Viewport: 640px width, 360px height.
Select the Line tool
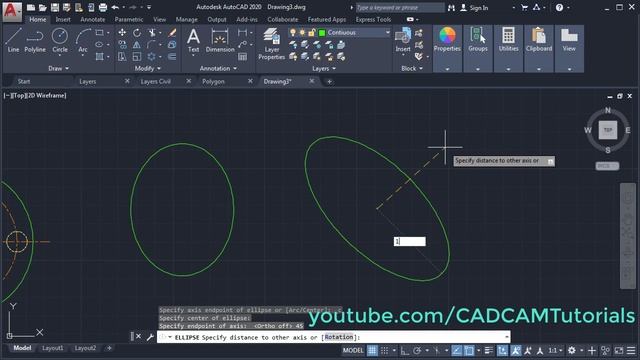coord(13,40)
